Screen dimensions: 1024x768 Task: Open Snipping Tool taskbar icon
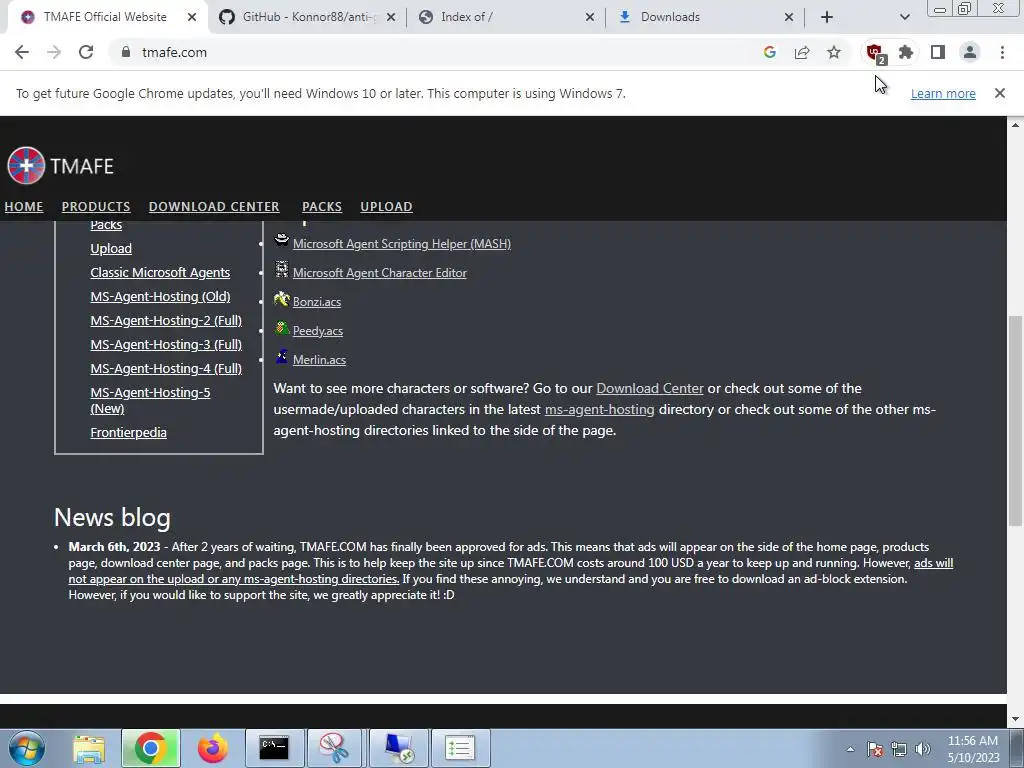coord(334,748)
